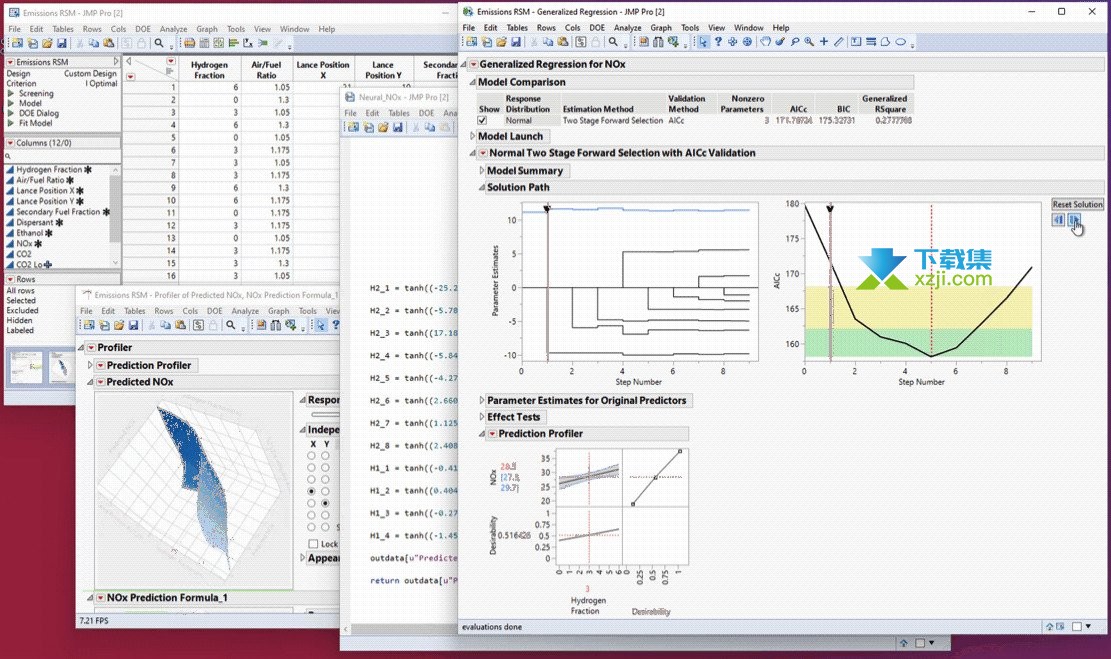Open the Help menu in Generalized Regression window
The height and width of the screenshot is (659, 1111).
[781, 28]
